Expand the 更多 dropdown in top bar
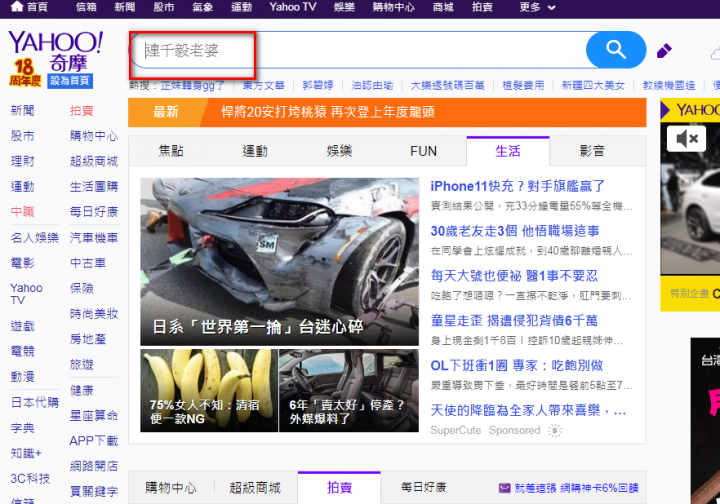720x504 pixels. tap(537, 7)
